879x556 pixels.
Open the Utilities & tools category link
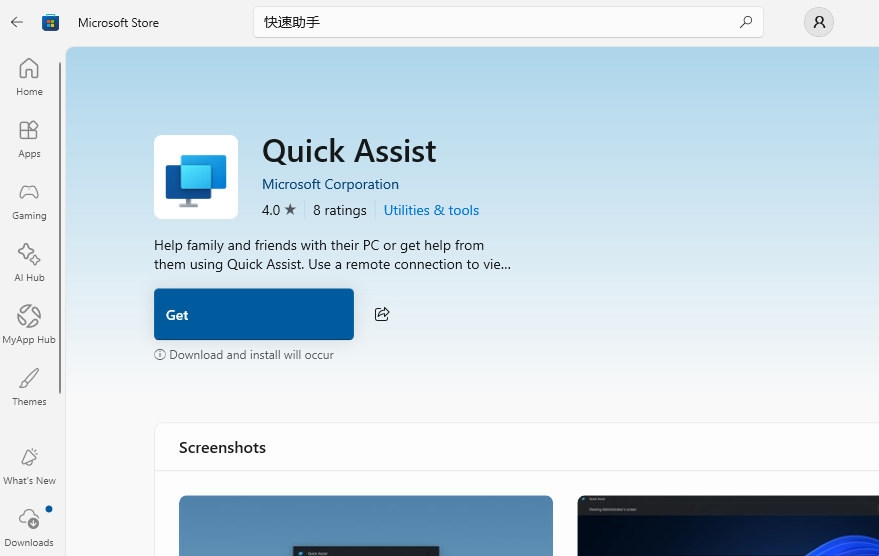(431, 210)
